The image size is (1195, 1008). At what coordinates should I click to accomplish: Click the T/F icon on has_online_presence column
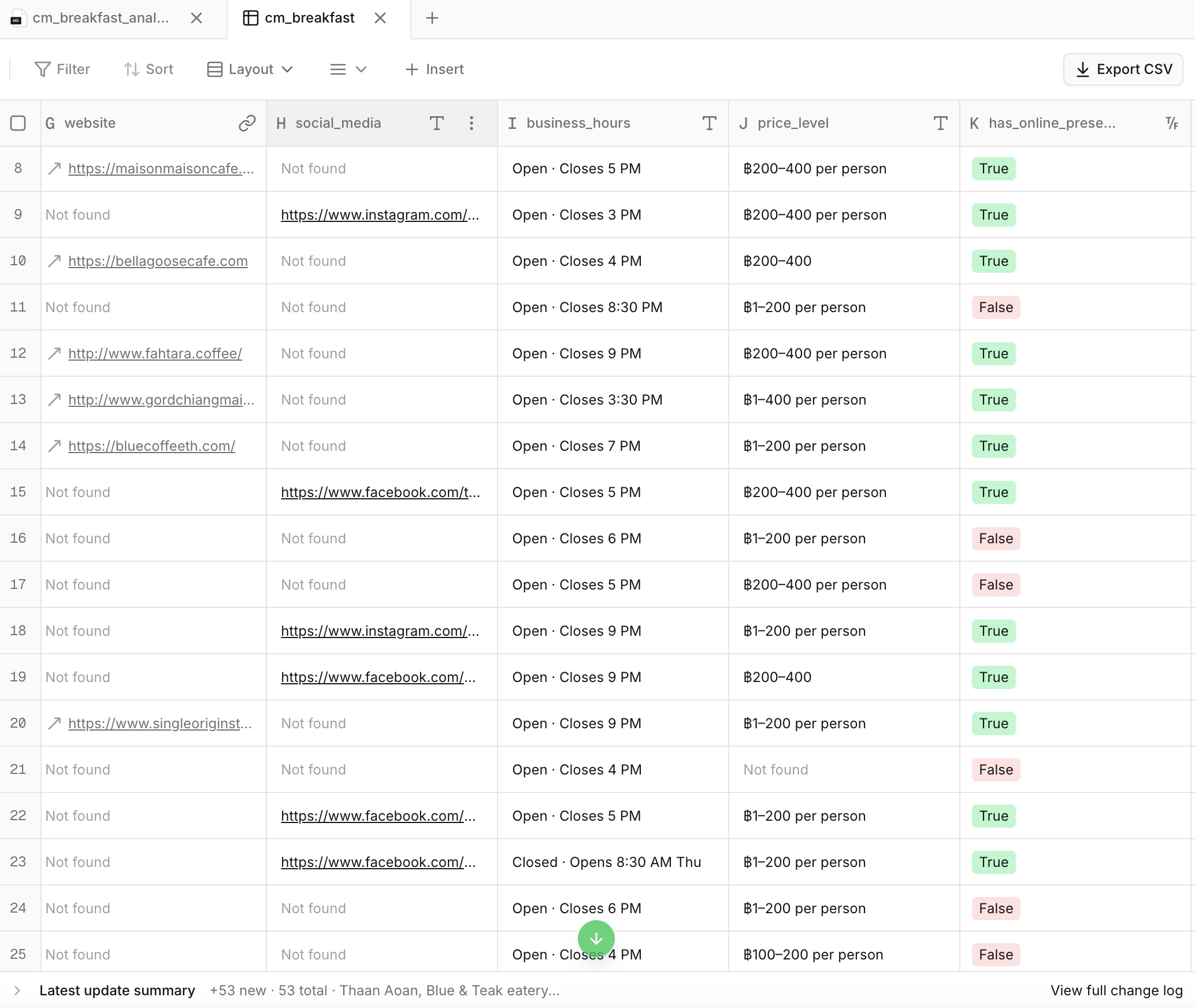[x=1172, y=123]
